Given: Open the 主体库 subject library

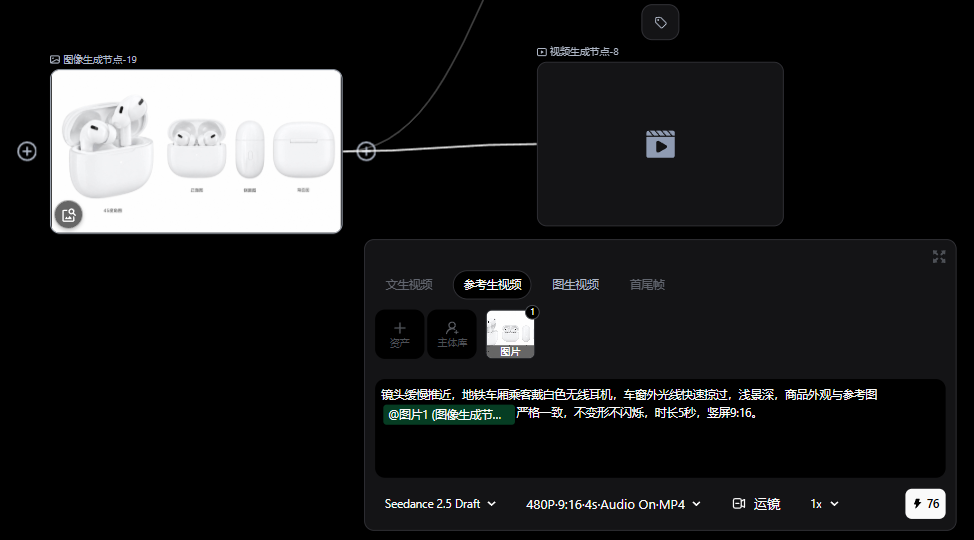Looking at the screenshot, I should [452, 334].
